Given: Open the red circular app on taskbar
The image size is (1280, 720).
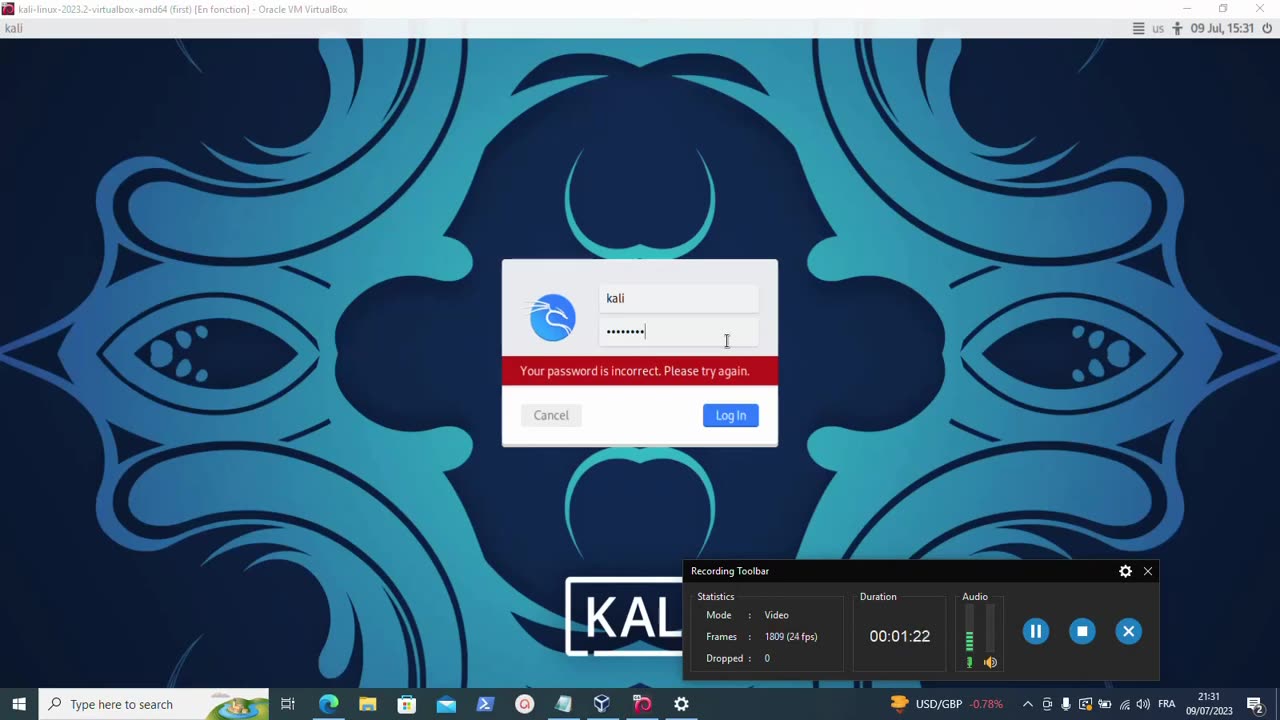Looking at the screenshot, I should [x=524, y=704].
